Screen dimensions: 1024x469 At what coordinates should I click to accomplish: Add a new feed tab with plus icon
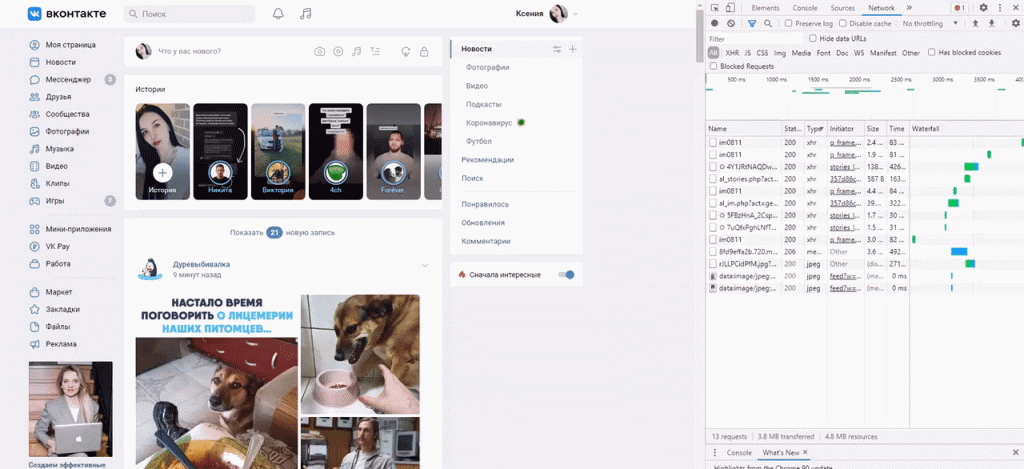click(573, 49)
